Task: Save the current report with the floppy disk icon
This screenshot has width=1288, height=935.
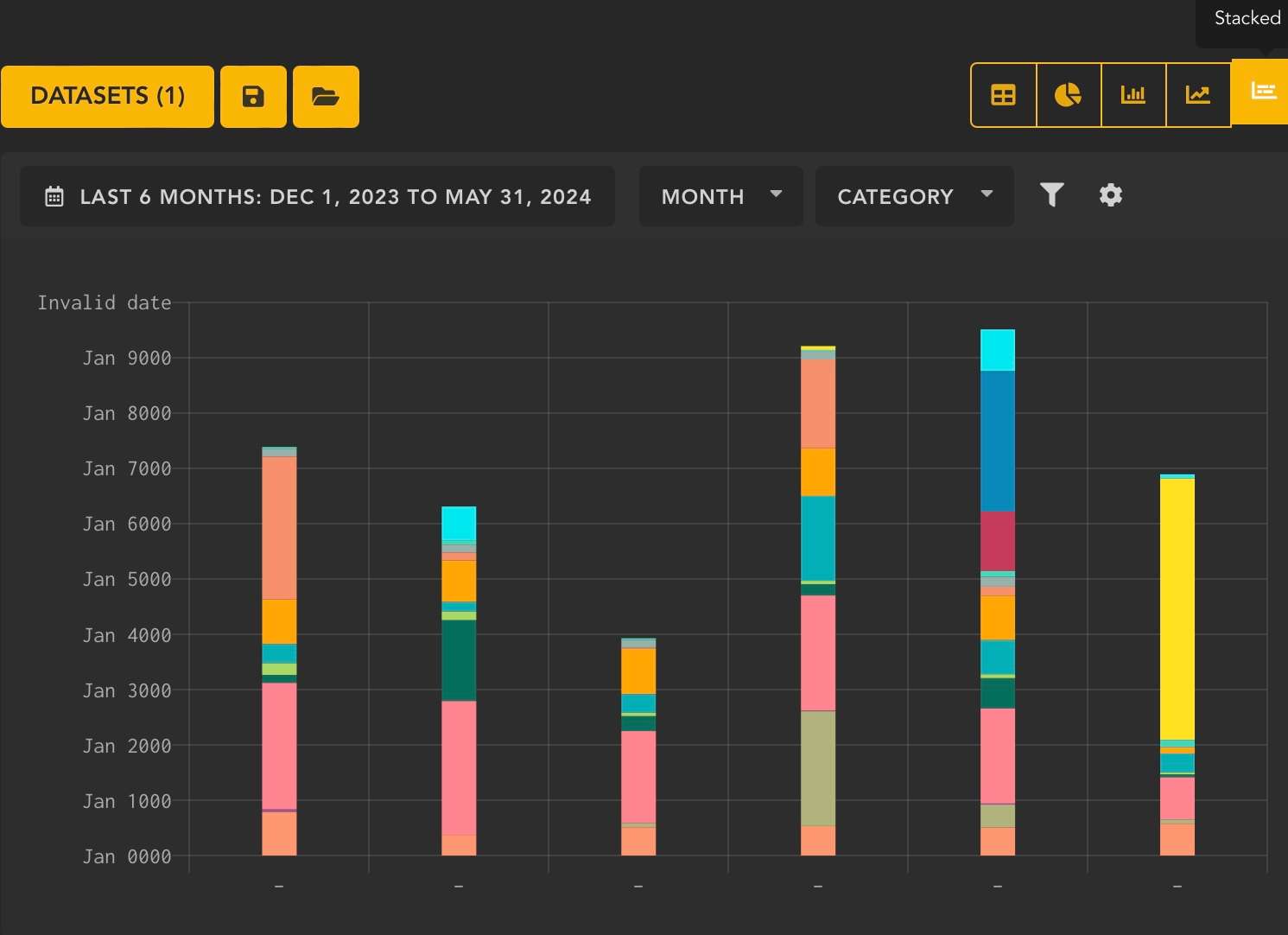Action: [253, 96]
